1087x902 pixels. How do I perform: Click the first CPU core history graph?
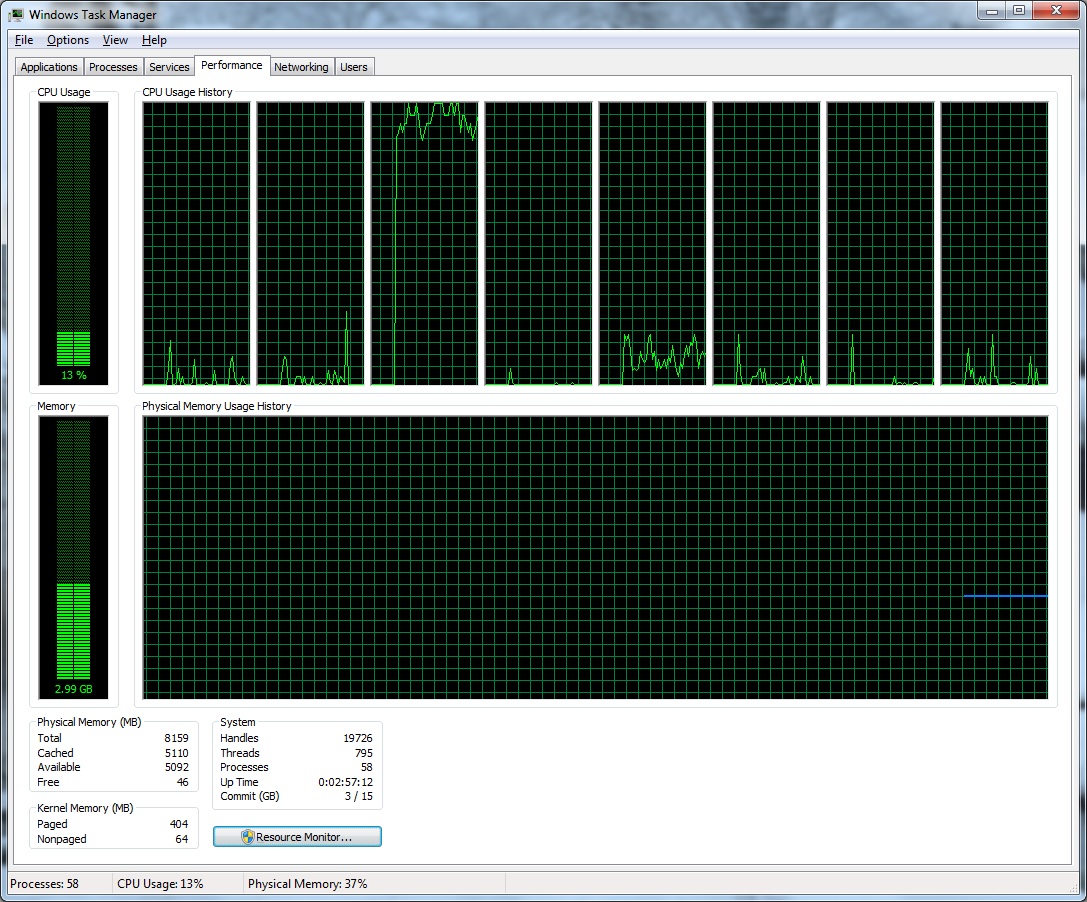[x=196, y=243]
